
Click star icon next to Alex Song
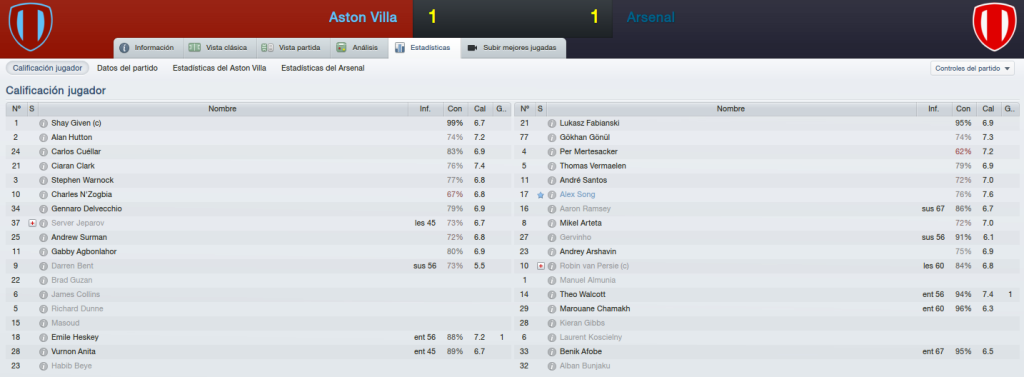541,195
